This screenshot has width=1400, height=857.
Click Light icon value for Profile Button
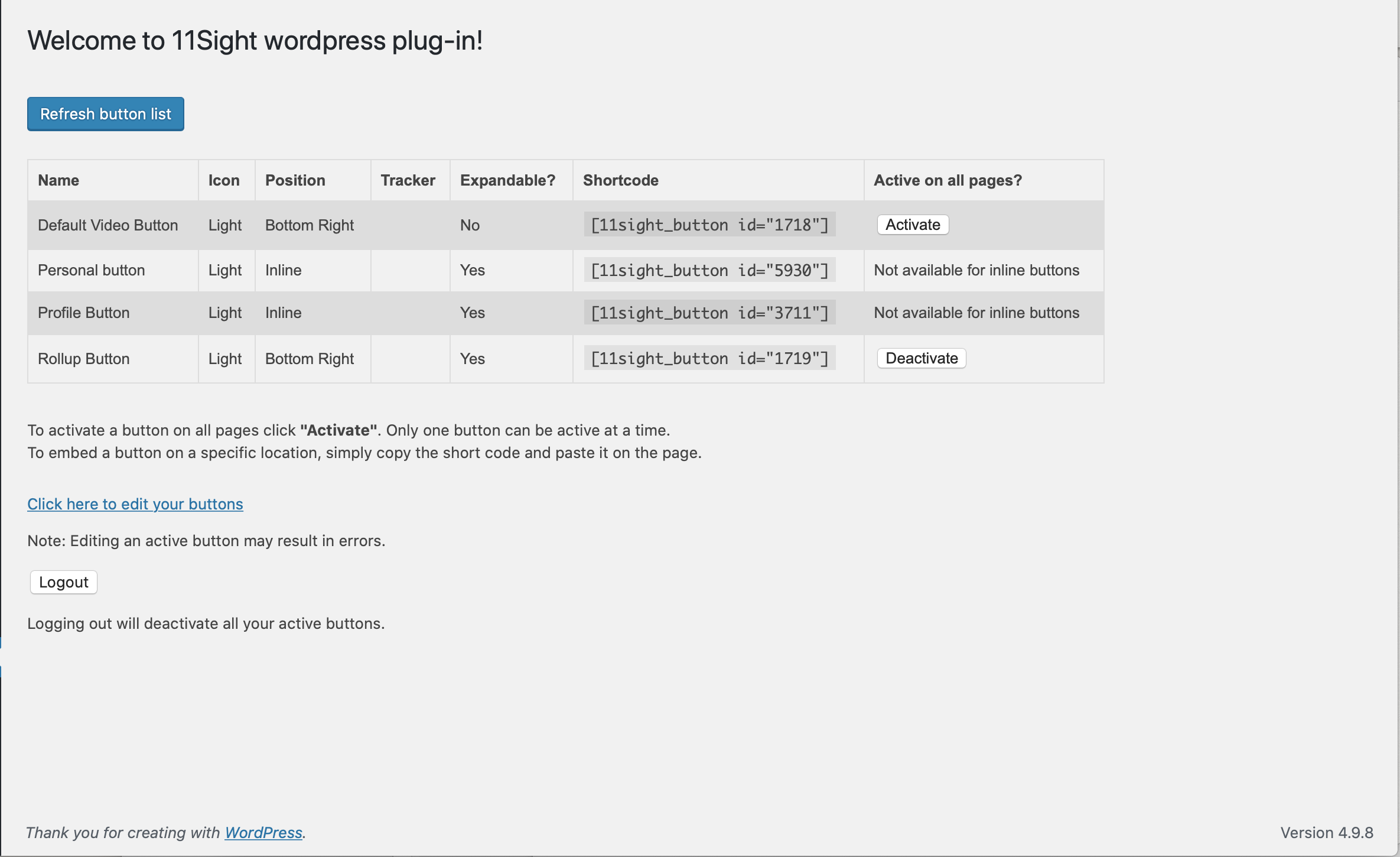pyautogui.click(x=225, y=313)
